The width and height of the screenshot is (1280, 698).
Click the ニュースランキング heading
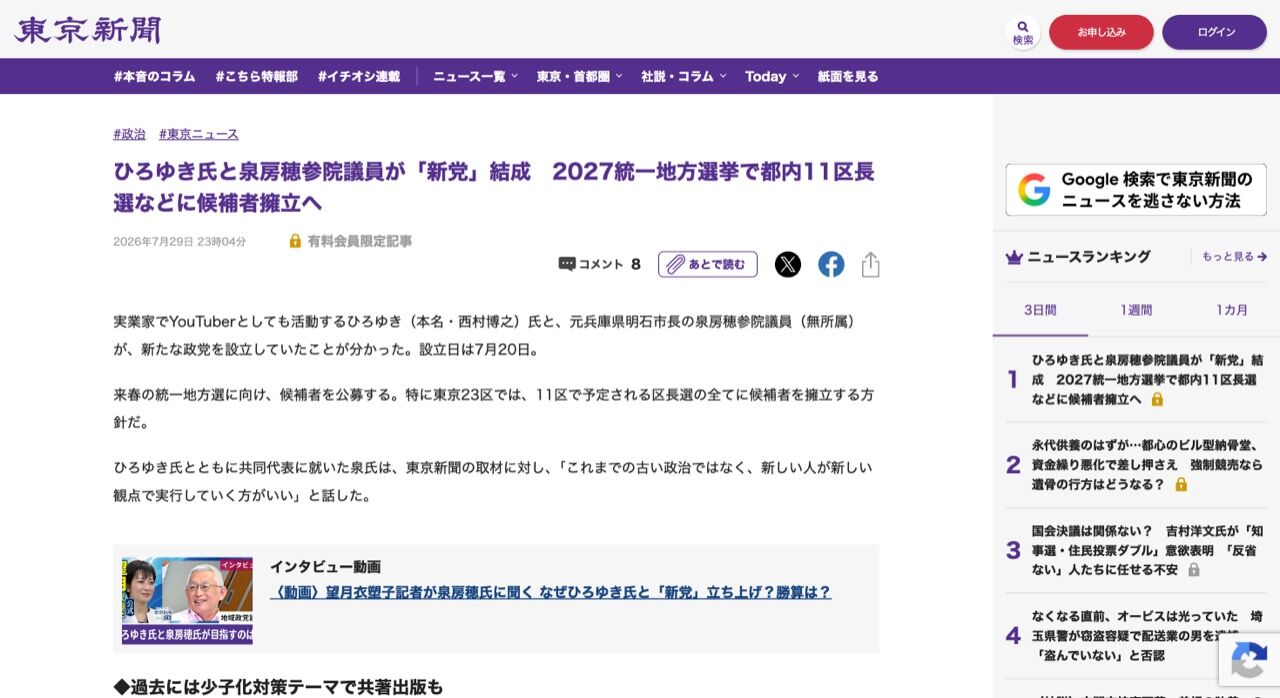tap(1089, 257)
